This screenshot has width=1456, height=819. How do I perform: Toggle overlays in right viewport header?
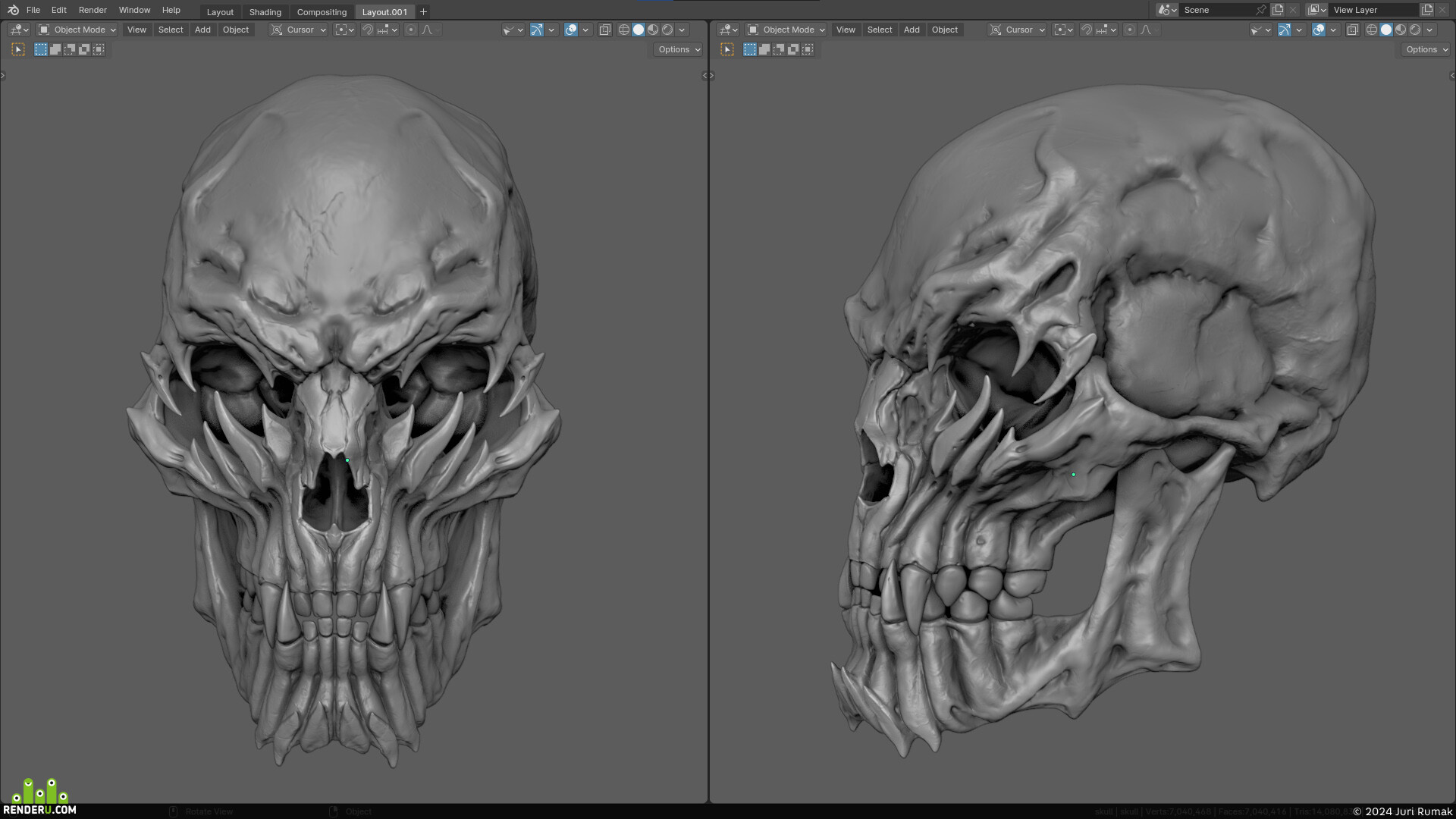[x=1319, y=30]
